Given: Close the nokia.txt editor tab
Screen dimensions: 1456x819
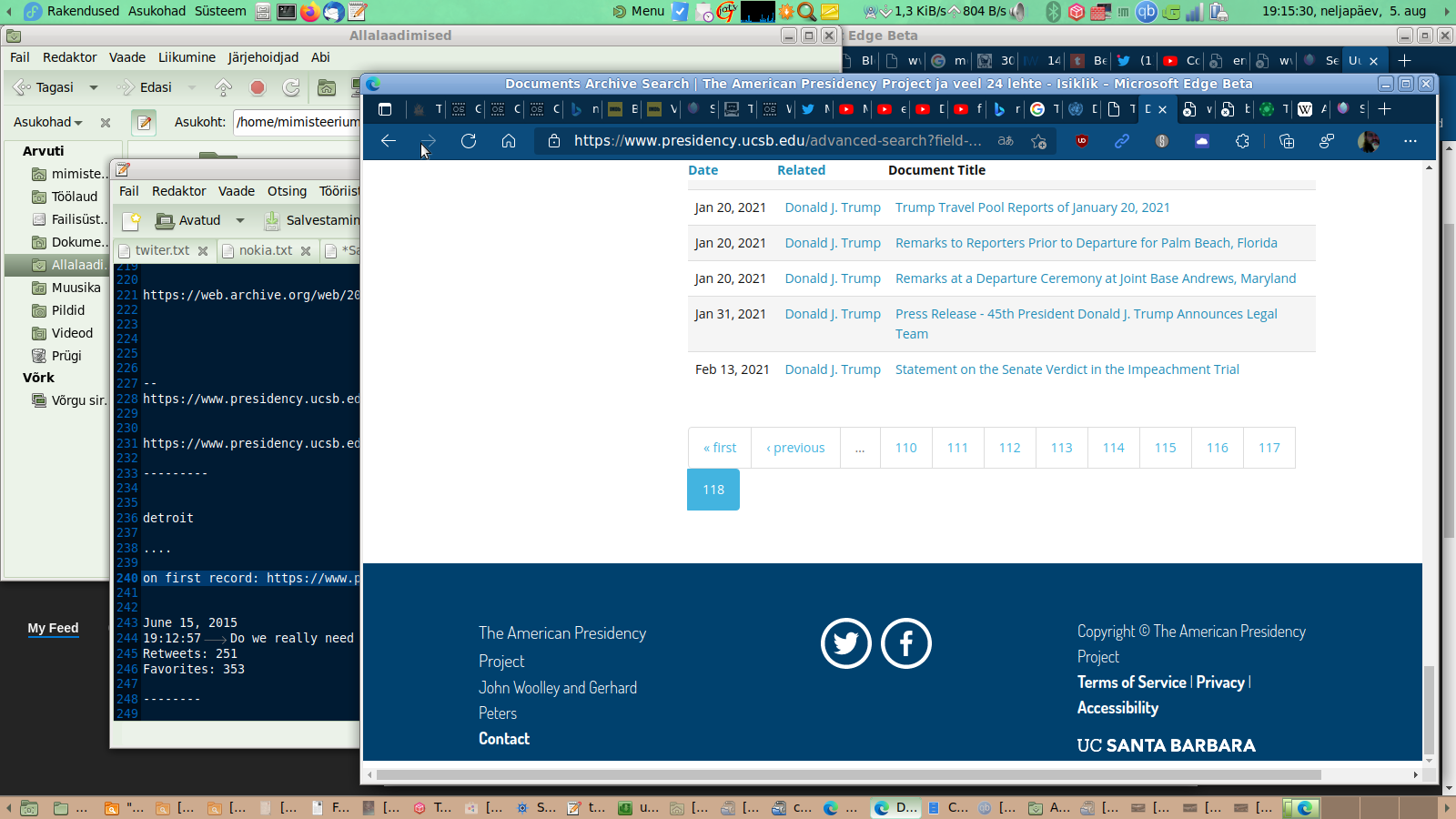Looking at the screenshot, I should pos(306,250).
